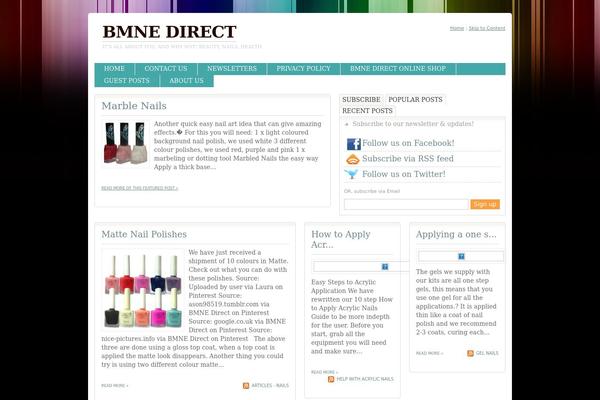
Task: Click Read more under one step gels post
Action: [x=429, y=353]
